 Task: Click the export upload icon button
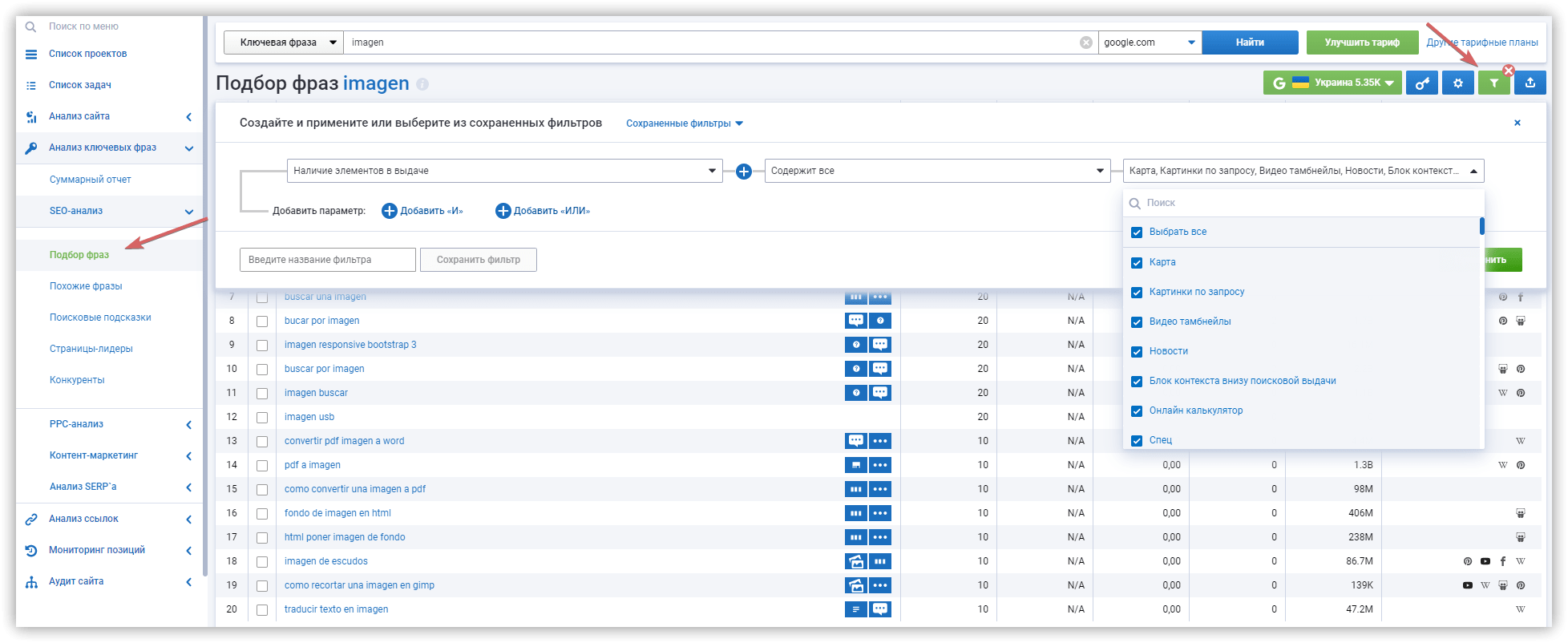[1530, 83]
